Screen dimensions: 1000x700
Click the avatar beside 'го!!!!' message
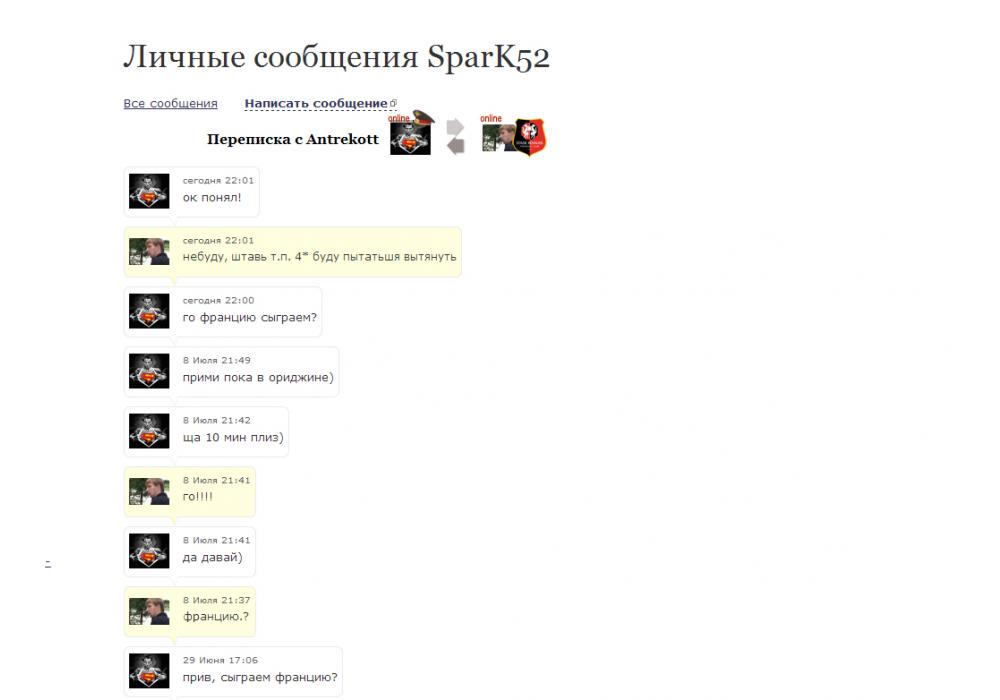pos(149,491)
